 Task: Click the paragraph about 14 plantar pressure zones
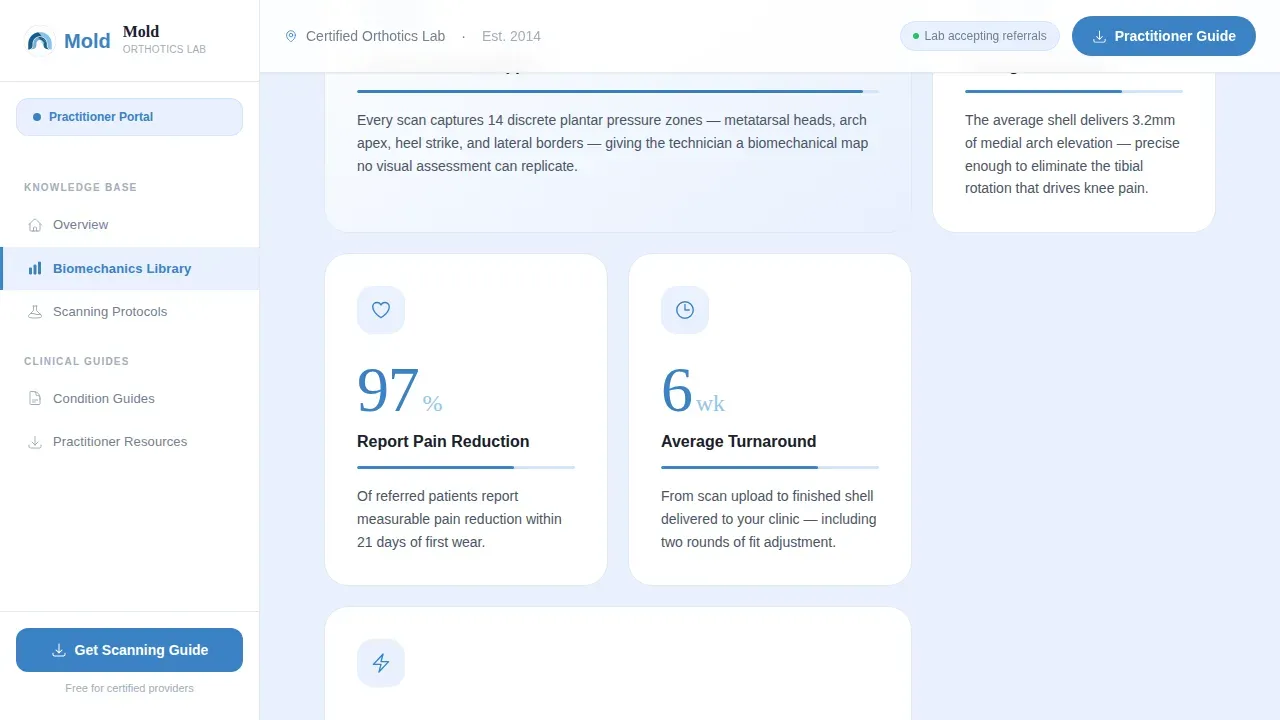613,143
